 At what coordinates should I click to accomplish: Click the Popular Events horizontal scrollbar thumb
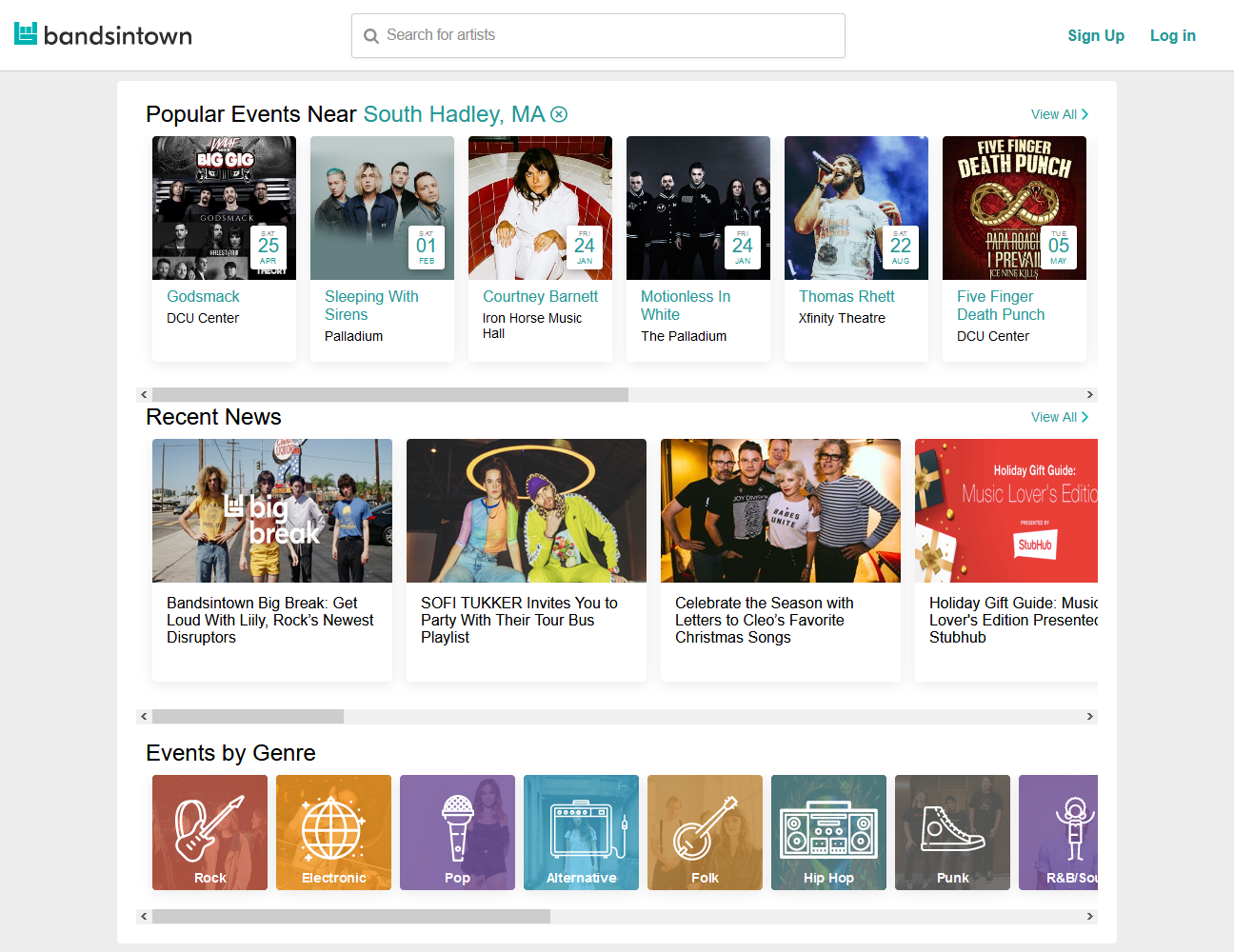[x=390, y=394]
